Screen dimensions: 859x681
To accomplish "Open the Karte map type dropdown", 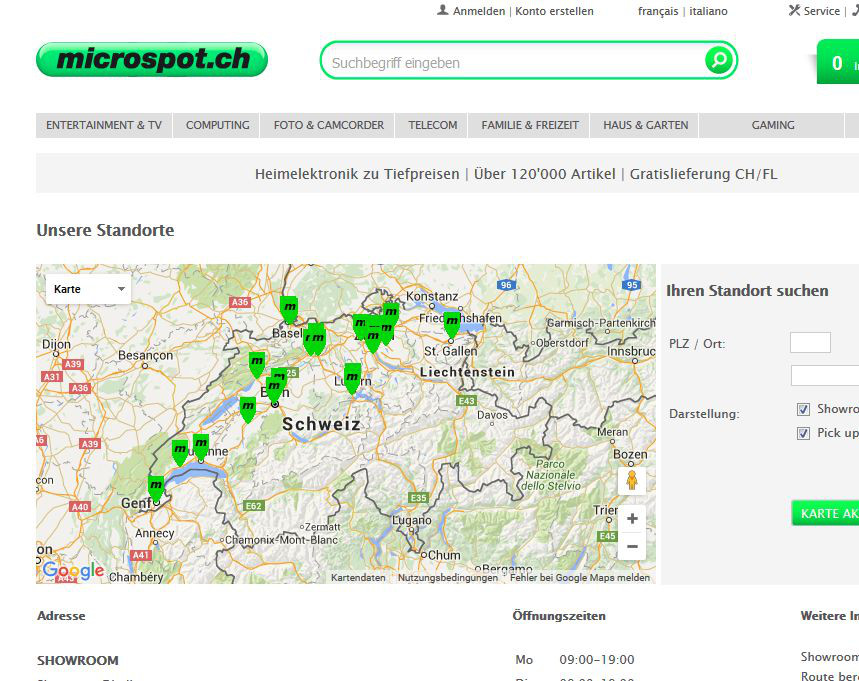I will tap(88, 289).
